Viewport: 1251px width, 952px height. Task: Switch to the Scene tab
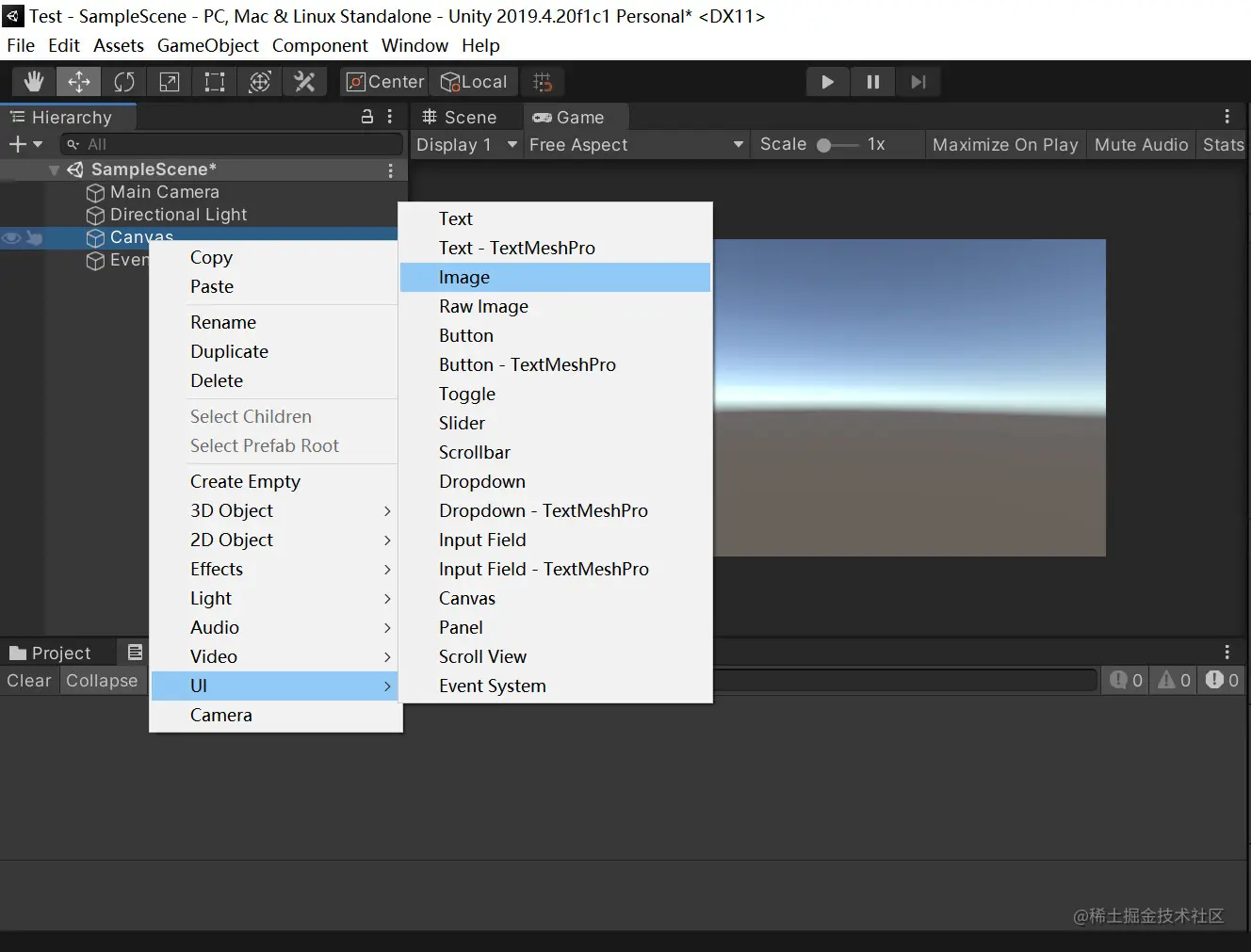click(x=460, y=117)
